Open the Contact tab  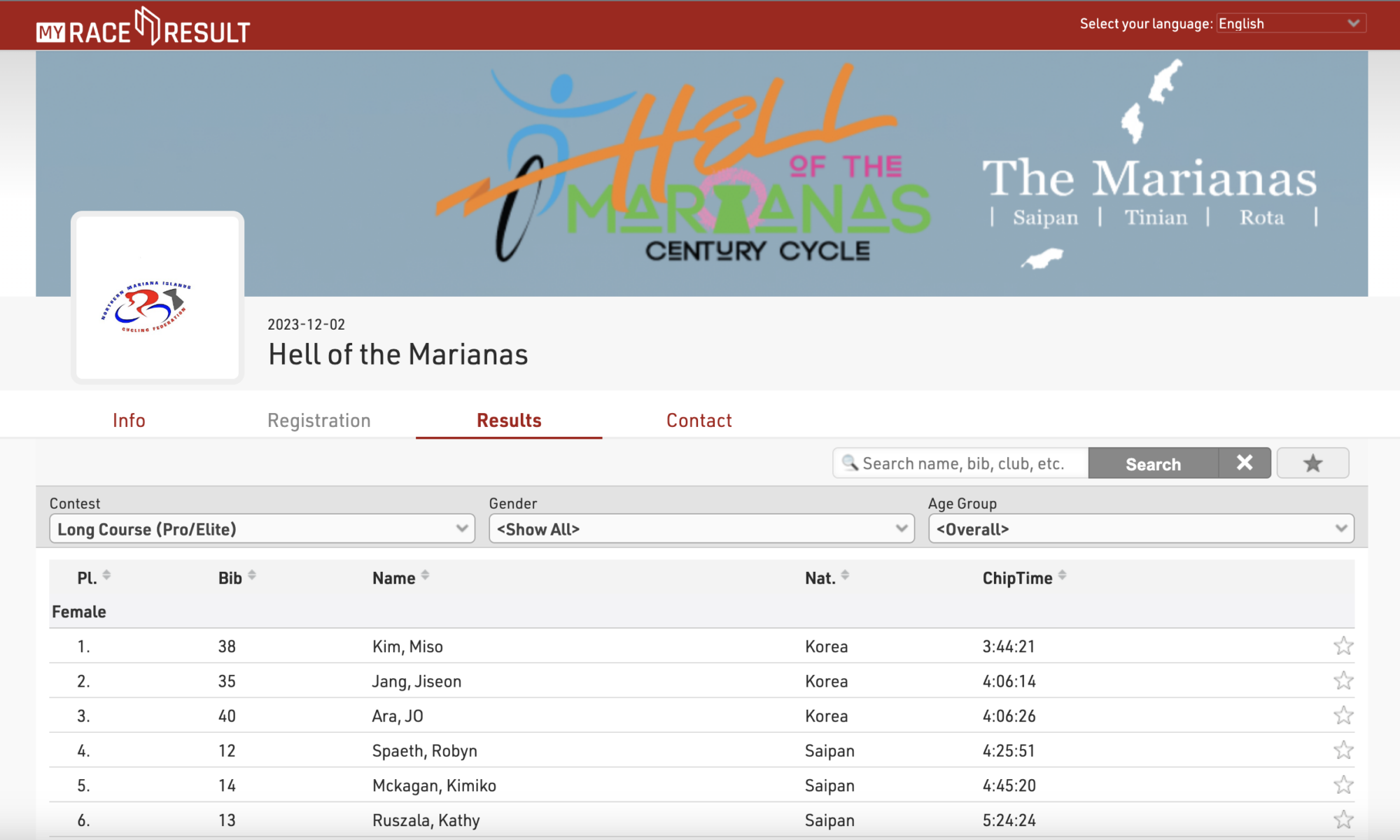click(699, 421)
